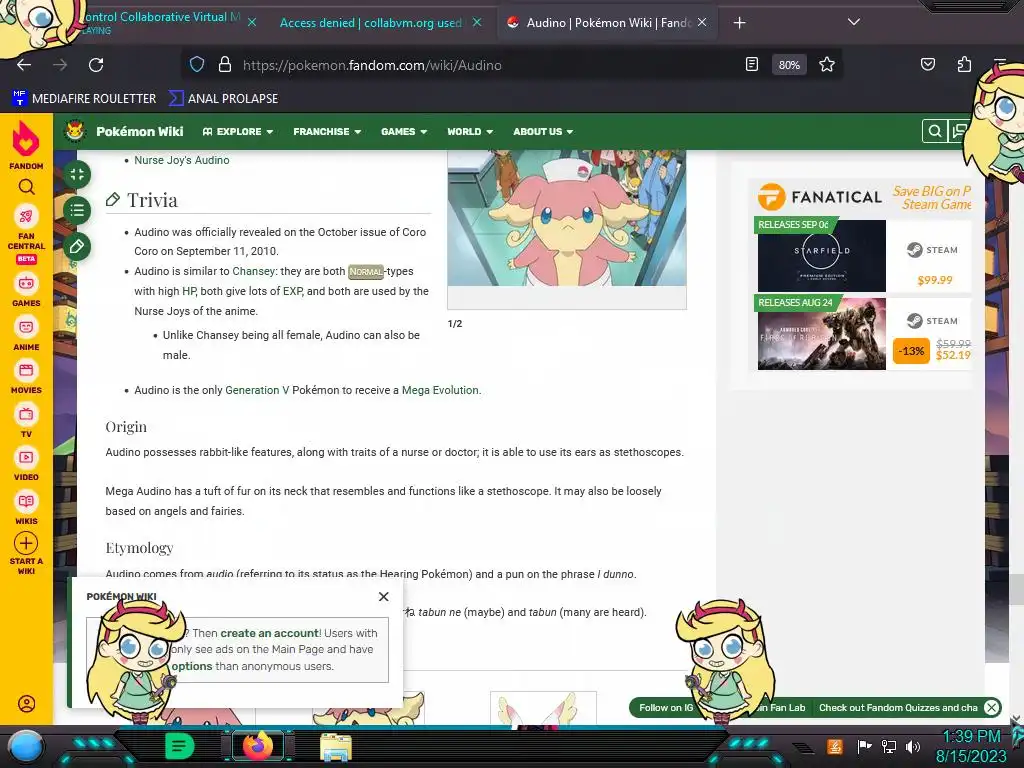Open Firefox from the taskbar
1024x768 pixels.
[259, 746]
